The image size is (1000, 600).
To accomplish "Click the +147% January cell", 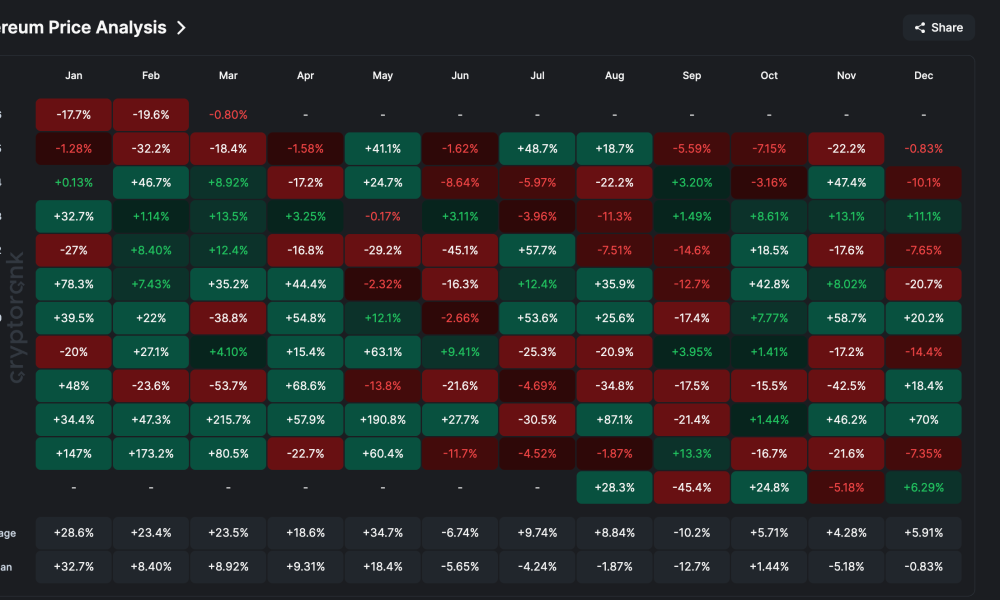I will [73, 453].
